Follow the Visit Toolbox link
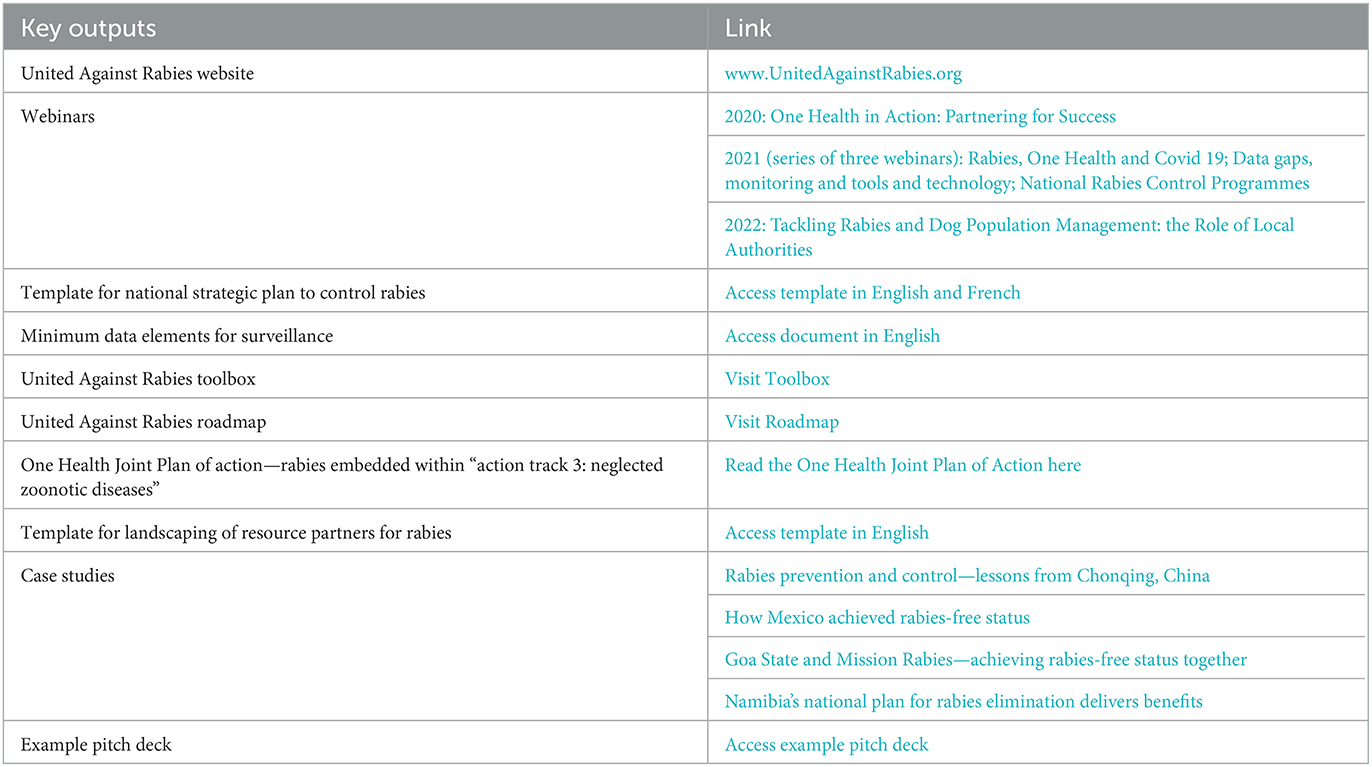 tap(777, 379)
